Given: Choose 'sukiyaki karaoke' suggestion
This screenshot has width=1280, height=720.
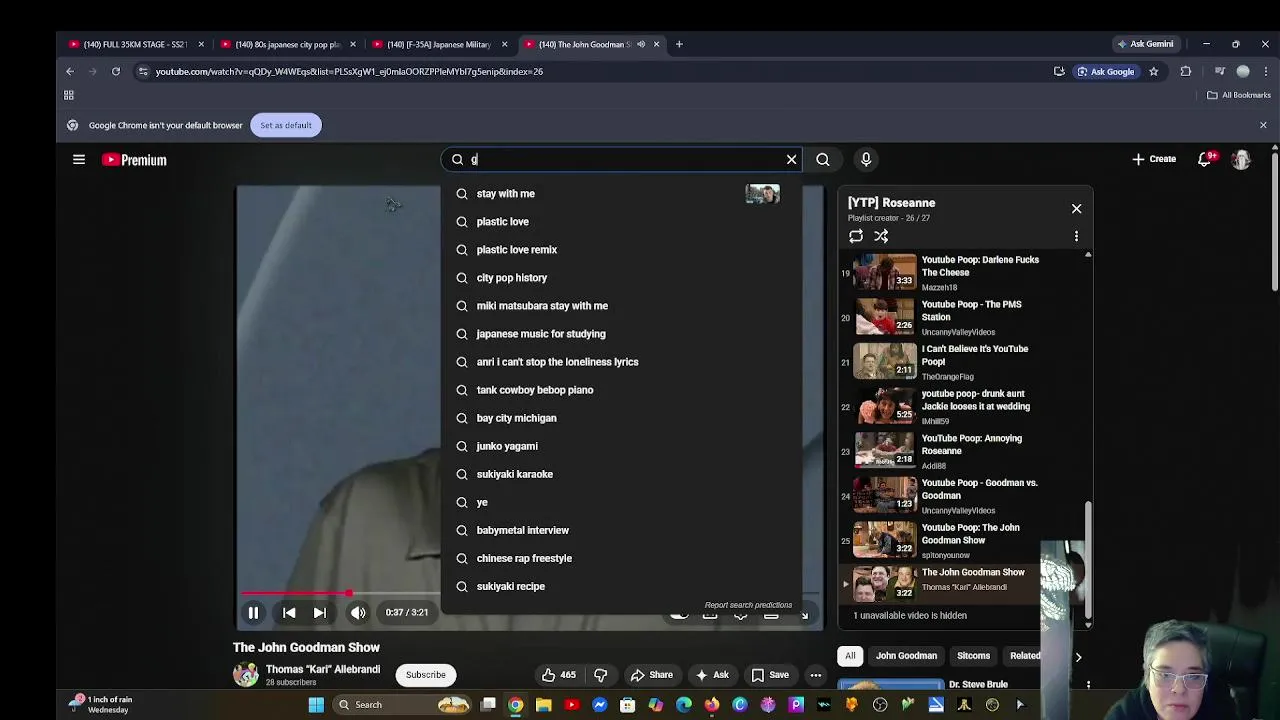Looking at the screenshot, I should tap(621, 474).
